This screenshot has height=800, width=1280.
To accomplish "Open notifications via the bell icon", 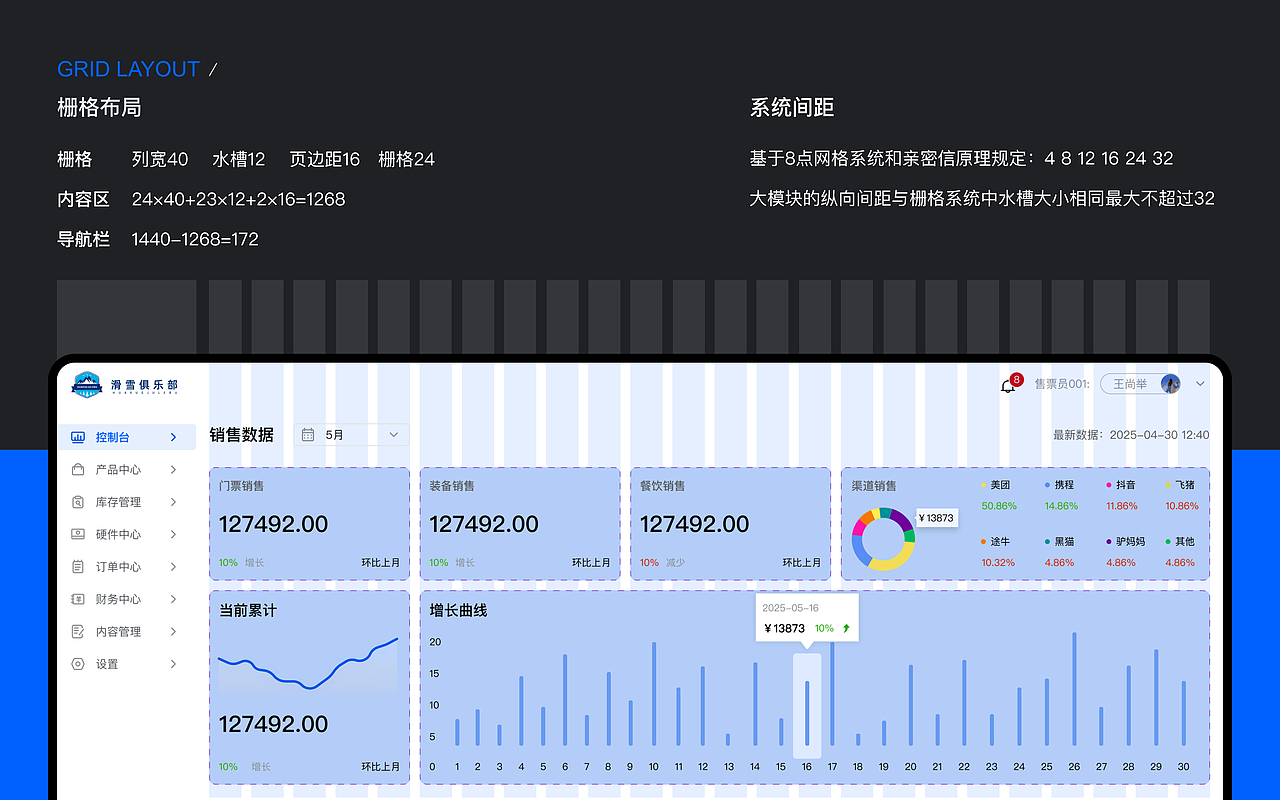I will (1009, 383).
